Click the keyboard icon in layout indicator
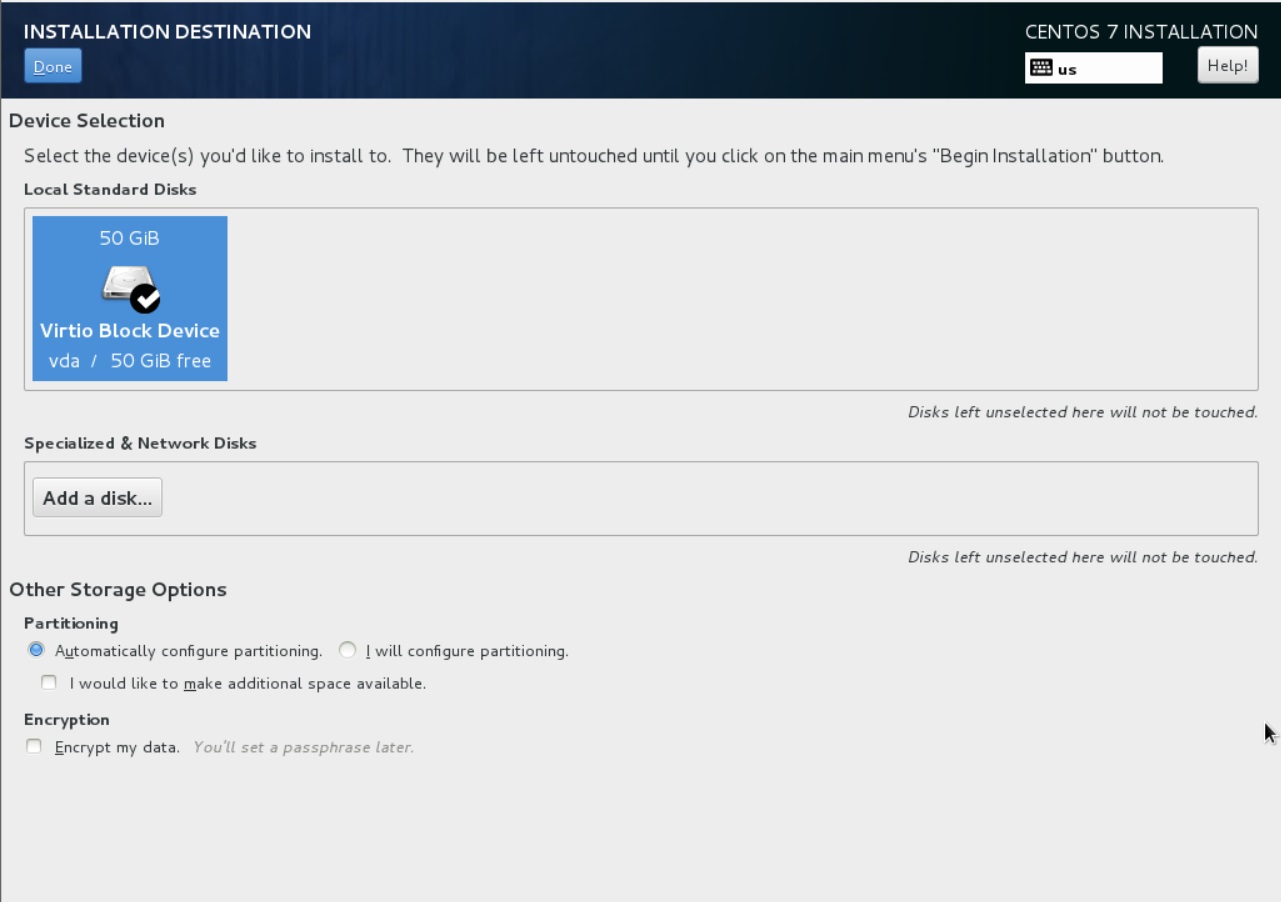1281x902 pixels. [x=1040, y=68]
